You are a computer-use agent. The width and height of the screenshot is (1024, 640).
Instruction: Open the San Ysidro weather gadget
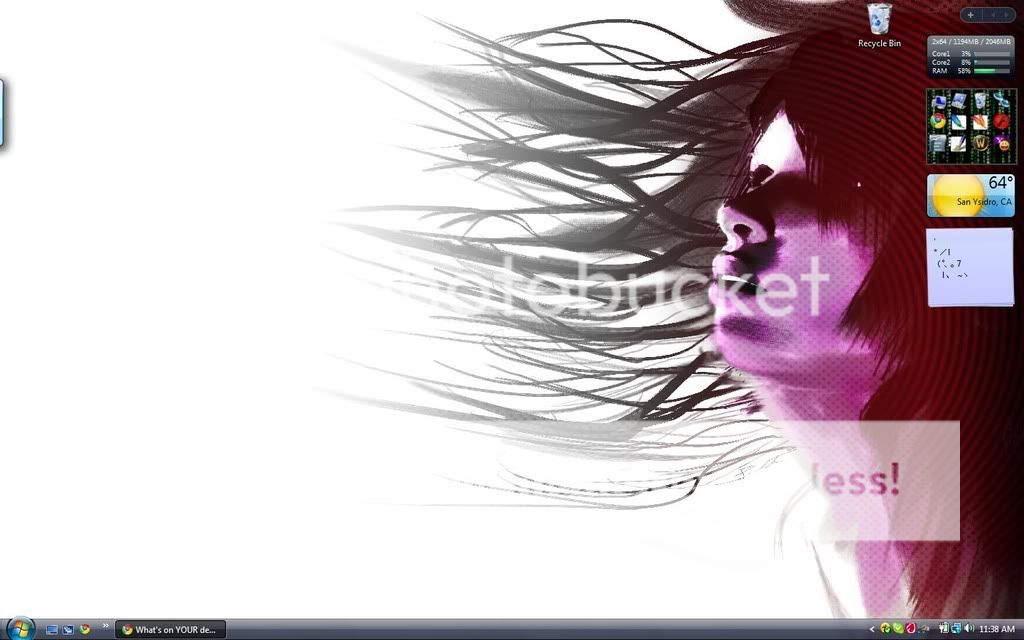click(968, 195)
